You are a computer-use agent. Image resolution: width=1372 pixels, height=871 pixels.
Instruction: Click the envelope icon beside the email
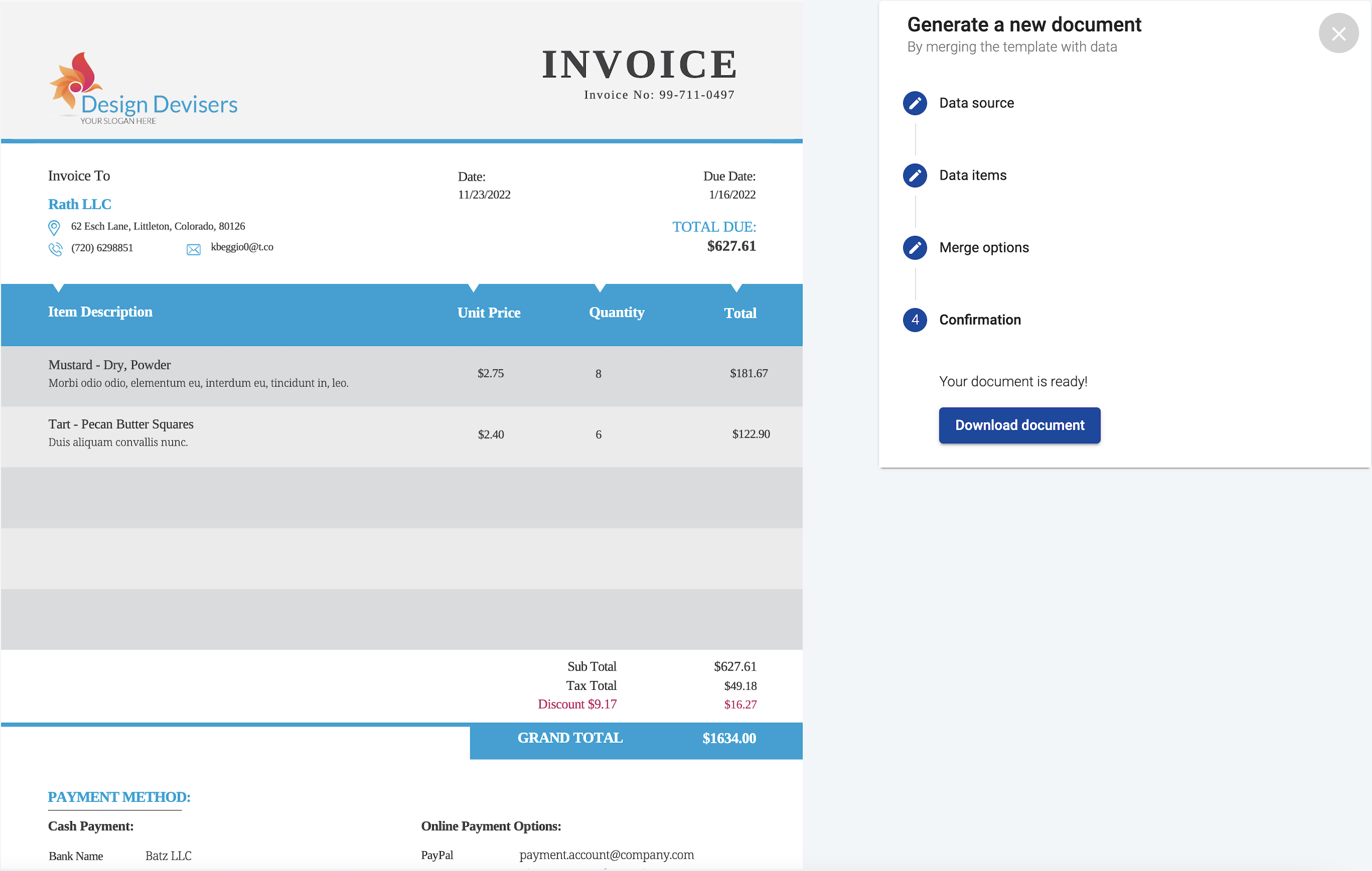click(x=193, y=249)
